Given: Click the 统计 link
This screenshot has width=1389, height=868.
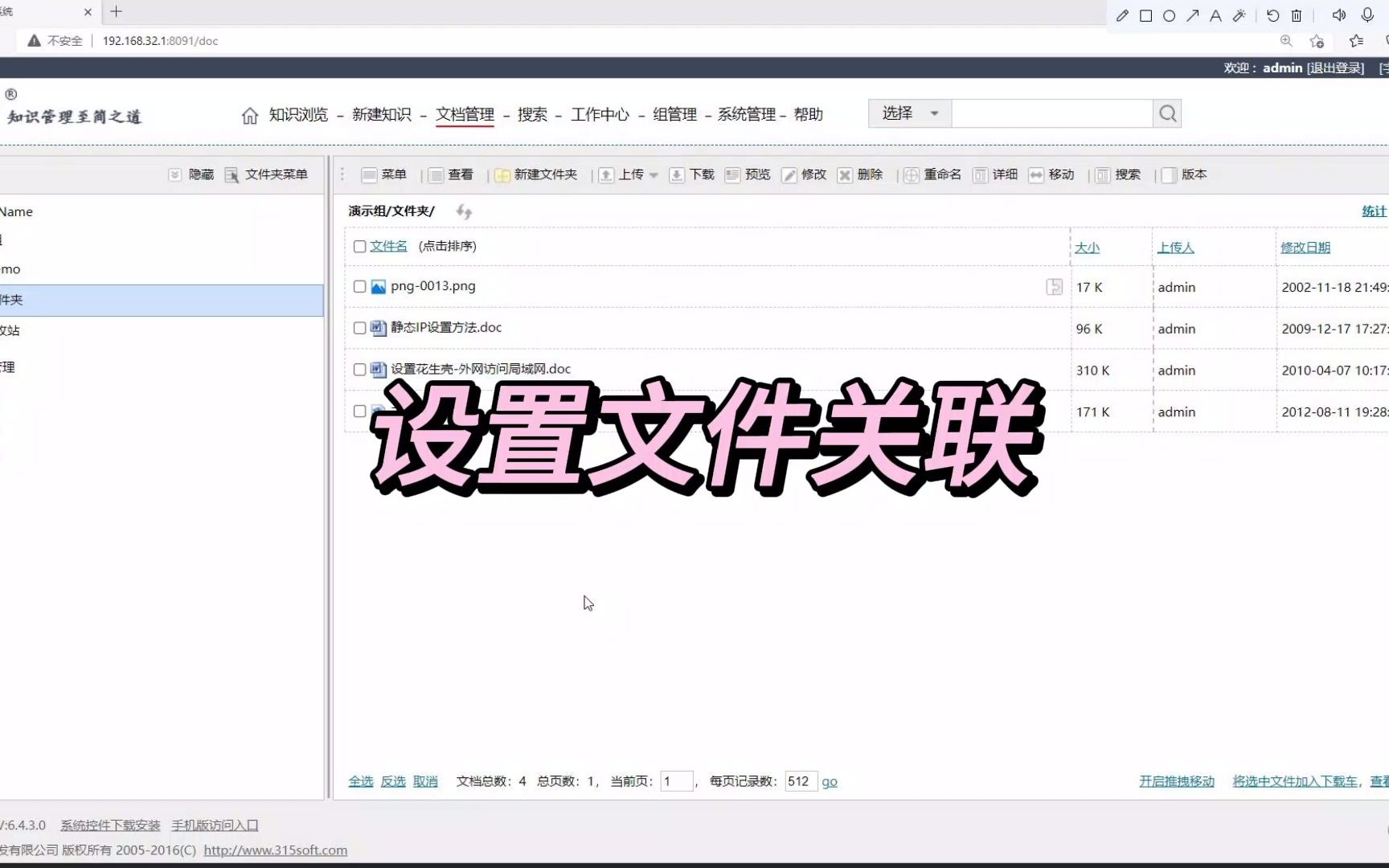Looking at the screenshot, I should (x=1374, y=211).
